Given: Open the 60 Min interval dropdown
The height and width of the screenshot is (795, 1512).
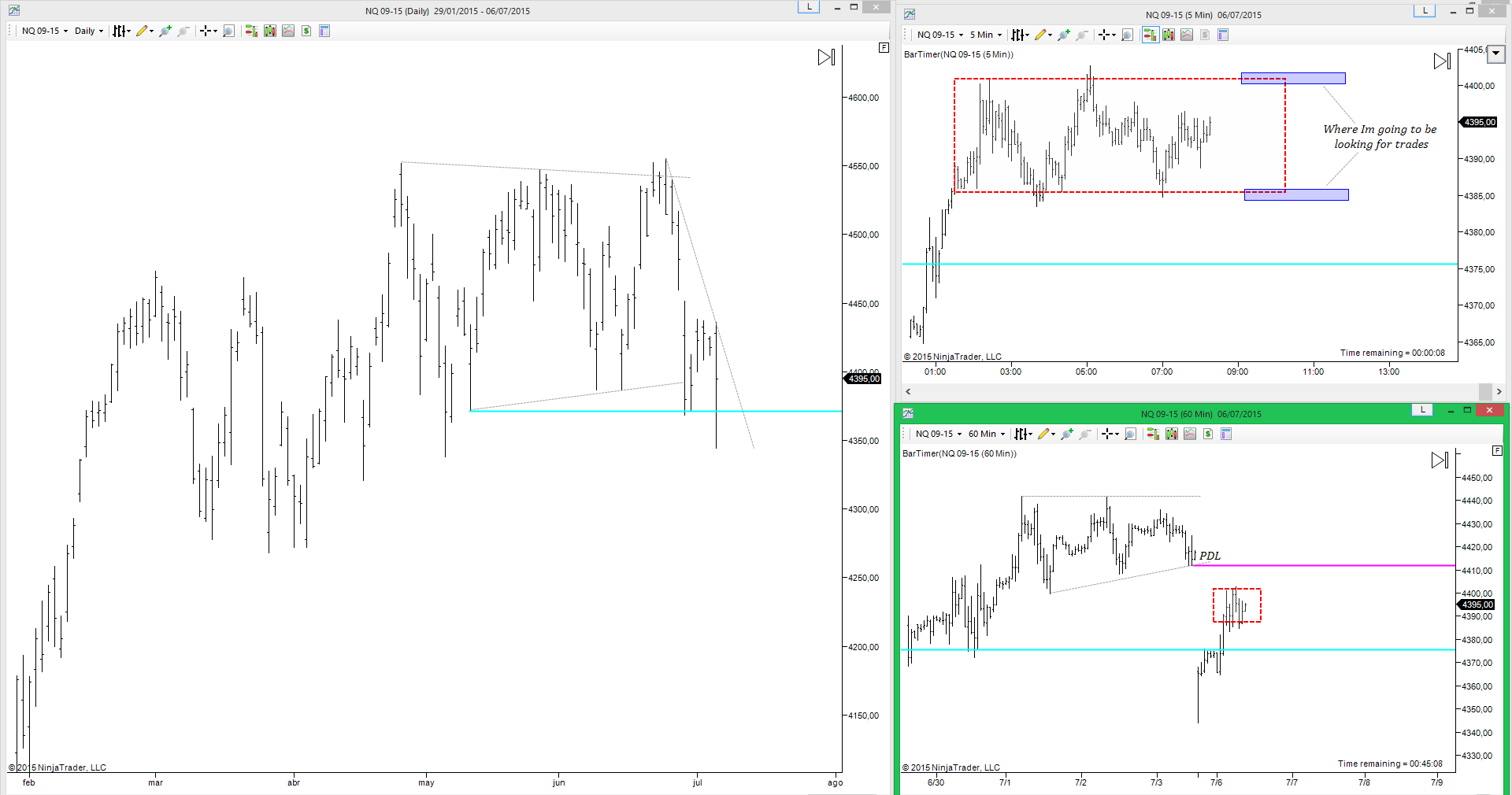Looking at the screenshot, I should [x=986, y=434].
